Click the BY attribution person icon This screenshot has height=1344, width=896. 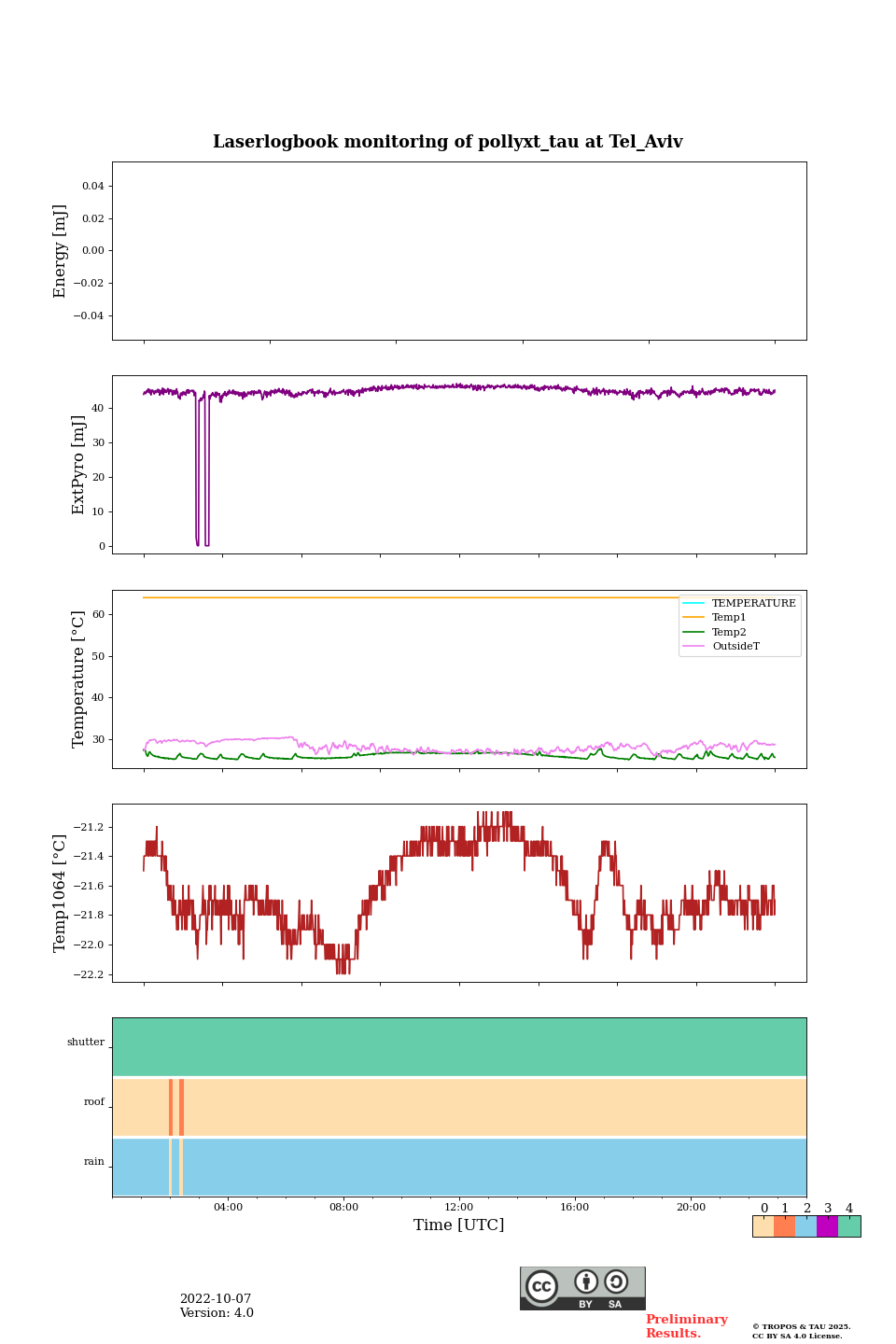(x=586, y=1281)
